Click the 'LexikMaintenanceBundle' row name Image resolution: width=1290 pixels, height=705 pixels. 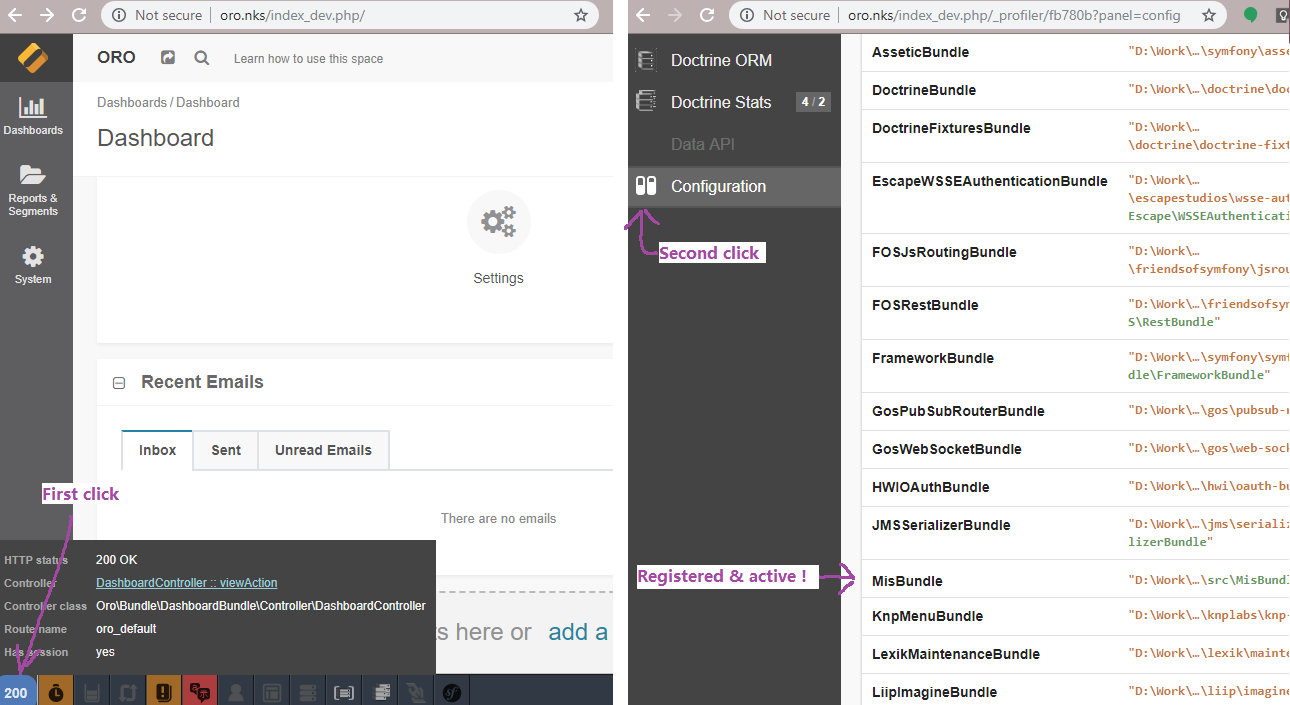tap(956, 654)
